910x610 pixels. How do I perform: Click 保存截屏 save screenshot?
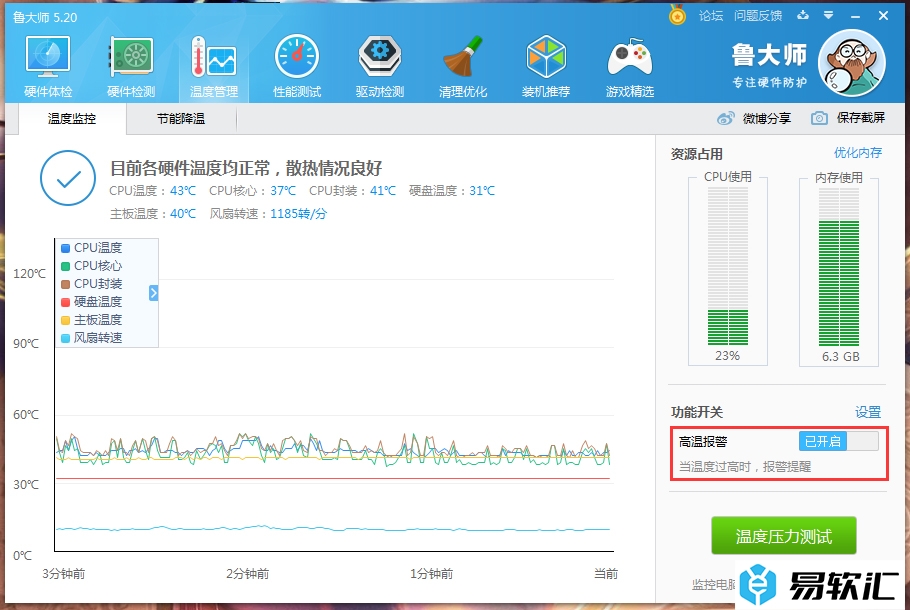tap(861, 118)
